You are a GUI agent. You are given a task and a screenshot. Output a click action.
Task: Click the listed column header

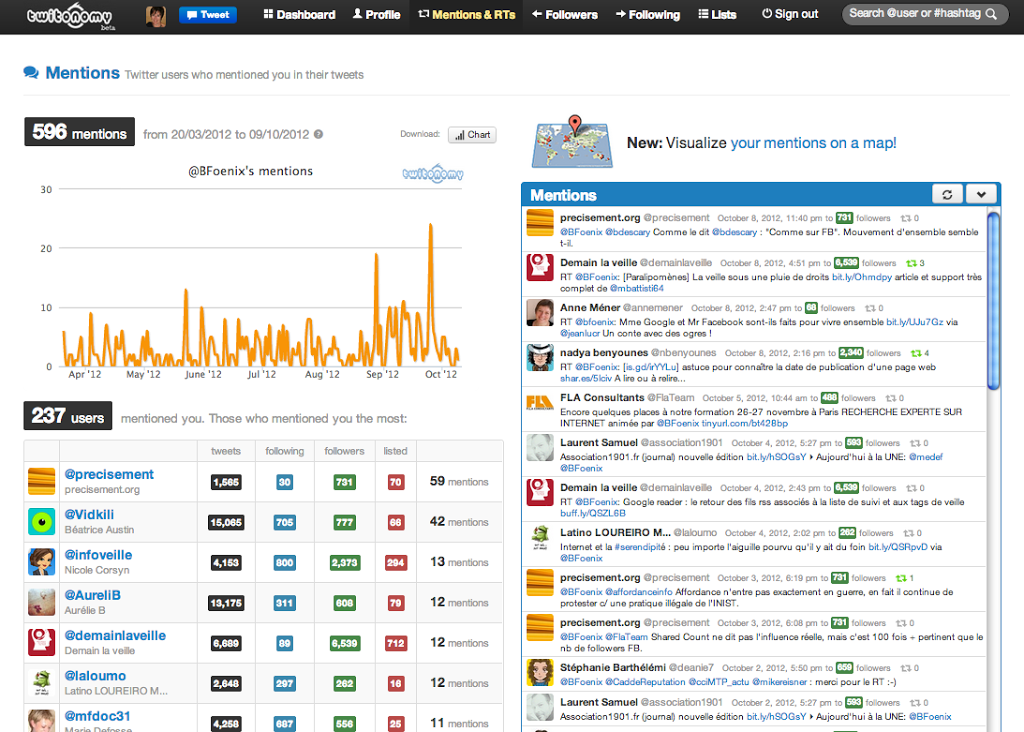(395, 451)
